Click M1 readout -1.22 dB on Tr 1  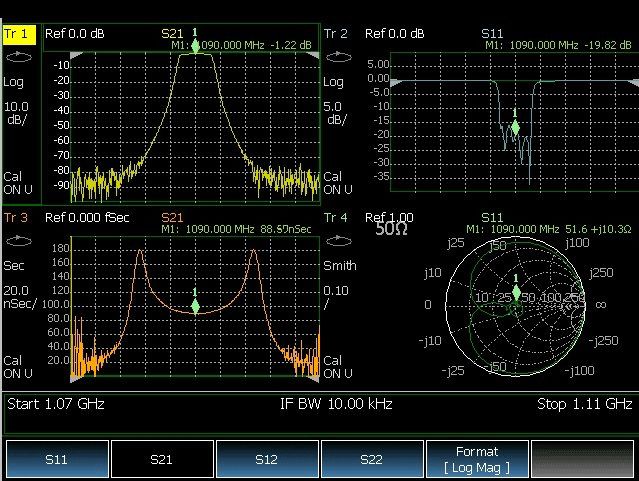(241, 45)
